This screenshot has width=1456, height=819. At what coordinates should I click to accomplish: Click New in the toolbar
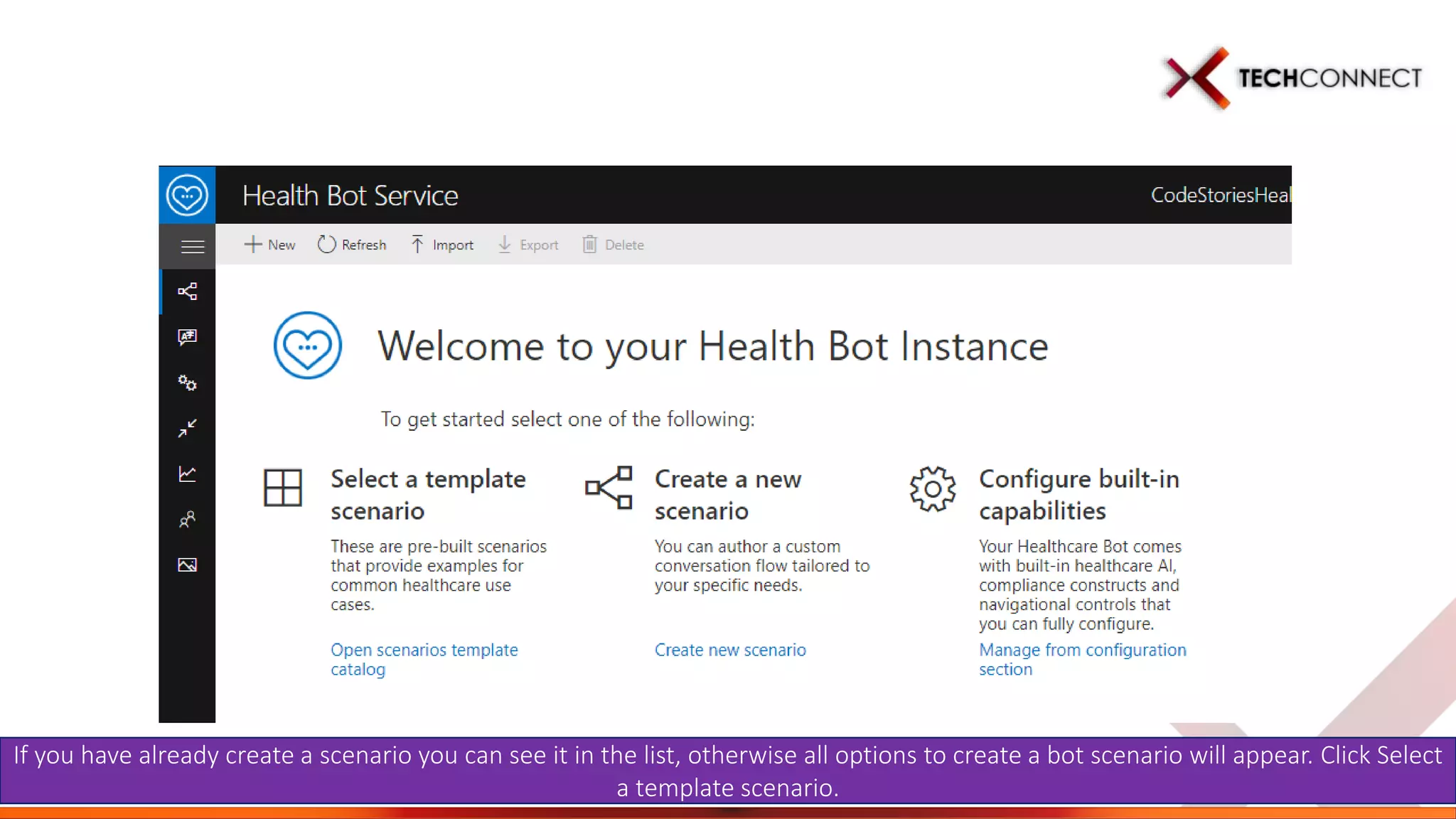tap(270, 245)
